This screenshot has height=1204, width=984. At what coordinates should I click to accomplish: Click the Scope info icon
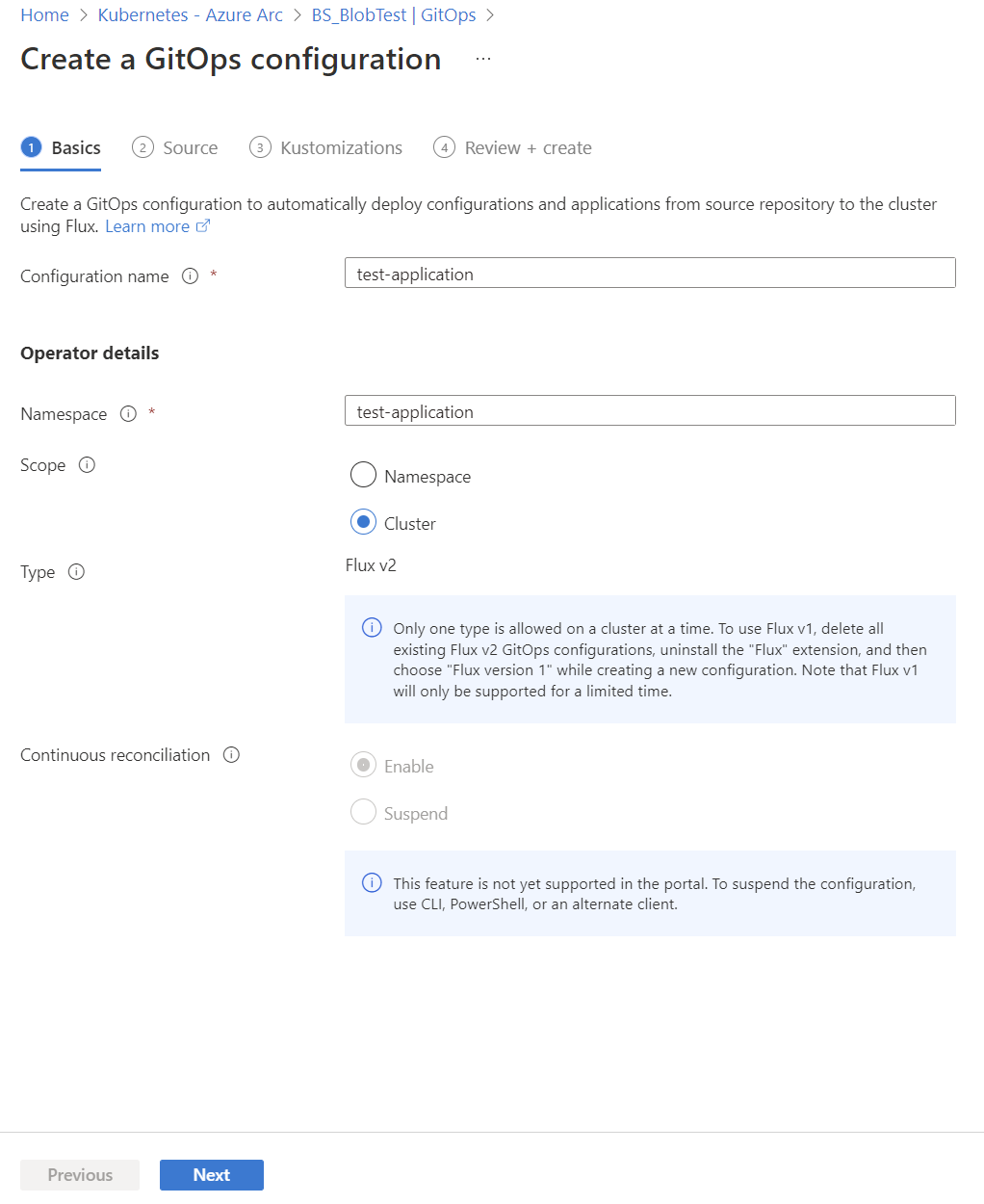pyautogui.click(x=87, y=464)
